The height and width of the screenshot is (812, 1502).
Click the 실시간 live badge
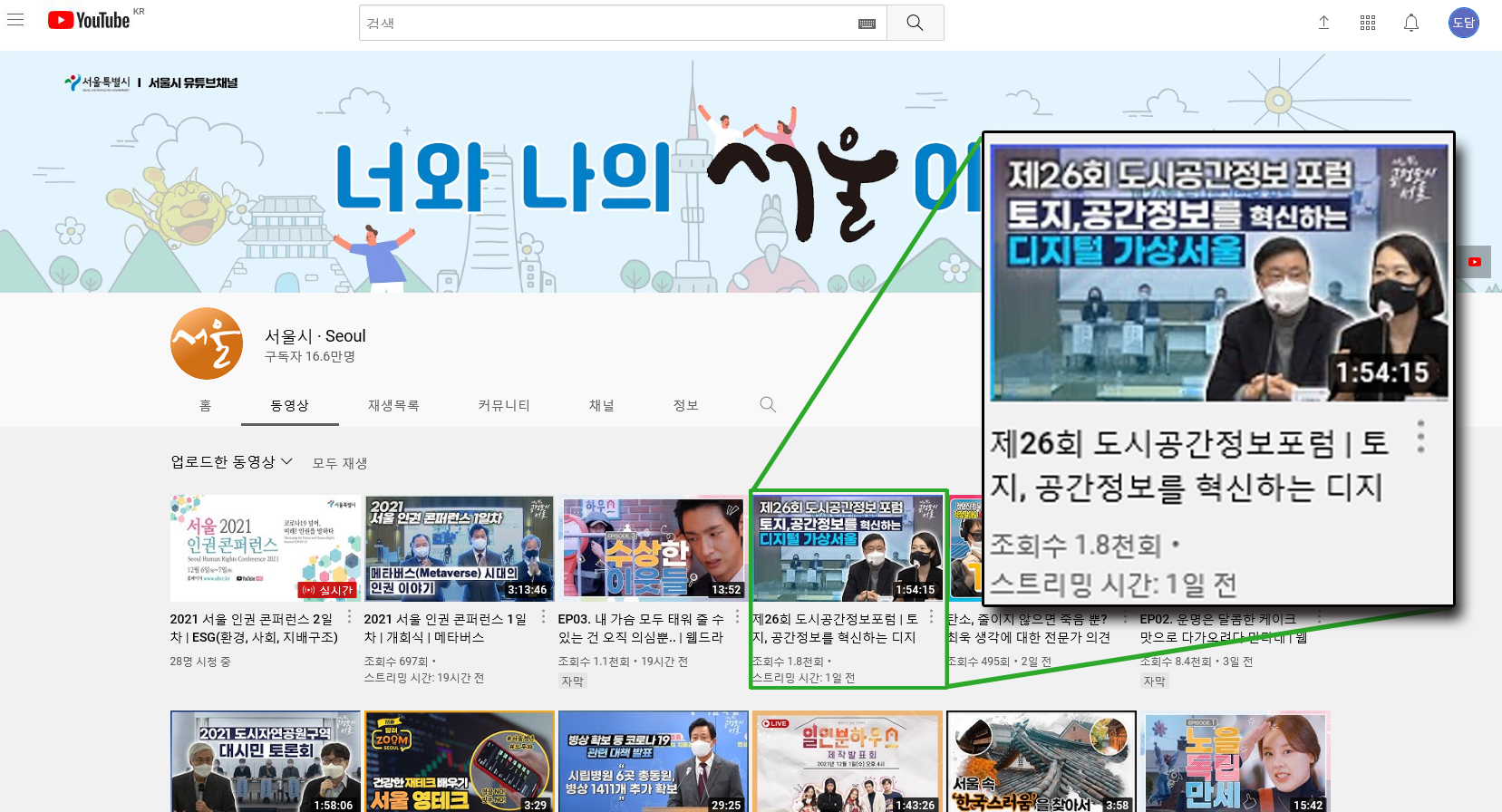pos(328,590)
